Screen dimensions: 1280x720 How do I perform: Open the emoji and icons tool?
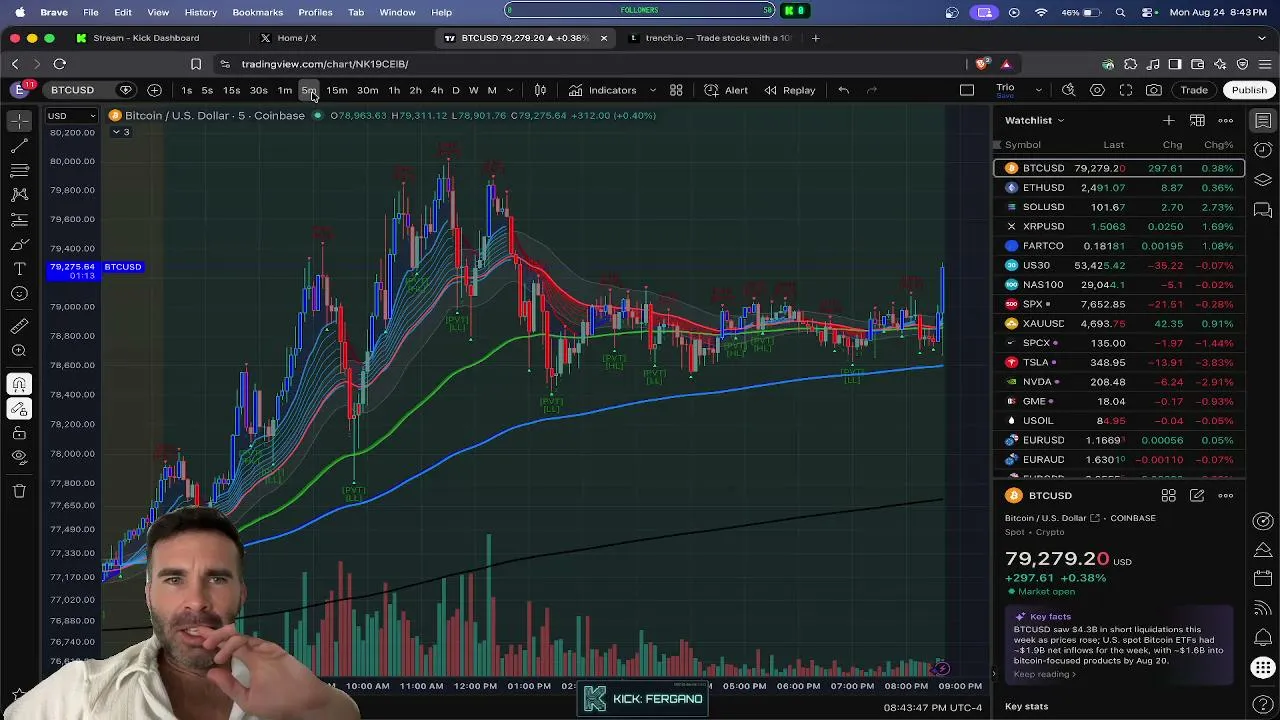(19, 294)
